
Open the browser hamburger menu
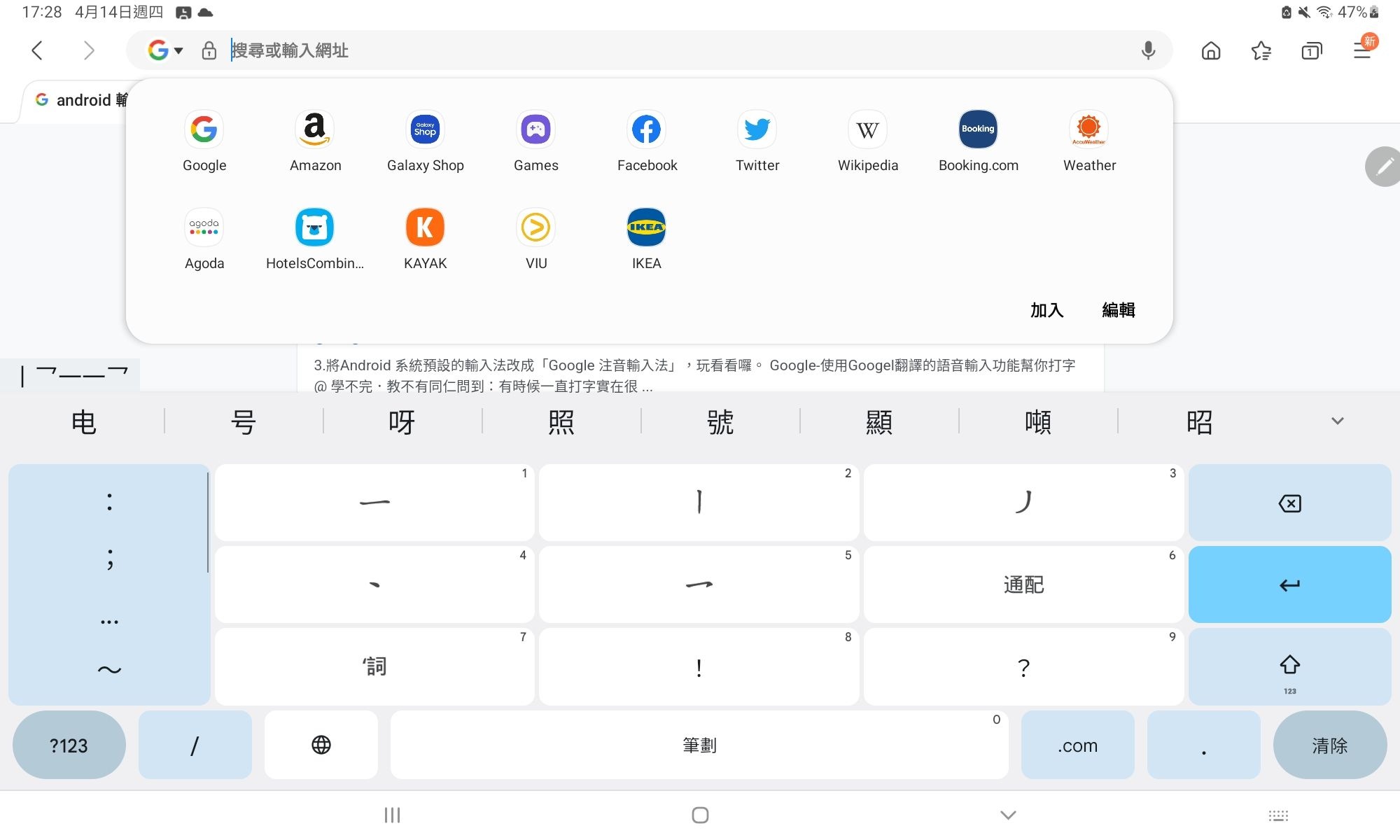[1362, 50]
